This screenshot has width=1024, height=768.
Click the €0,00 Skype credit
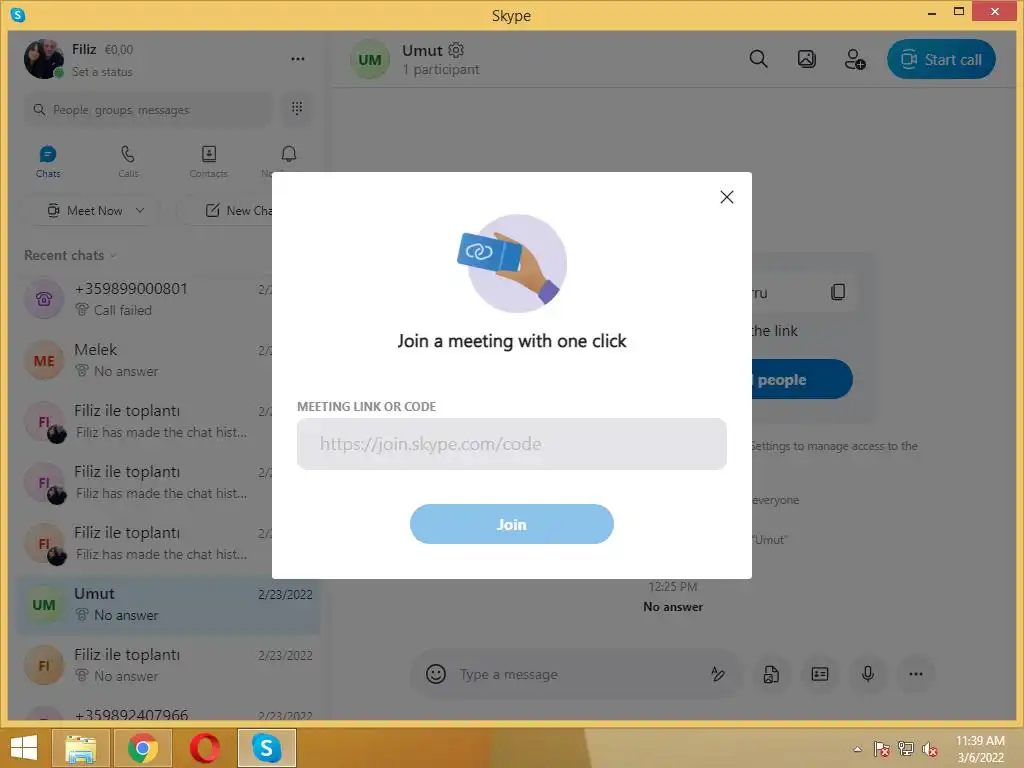pyautogui.click(x=119, y=50)
